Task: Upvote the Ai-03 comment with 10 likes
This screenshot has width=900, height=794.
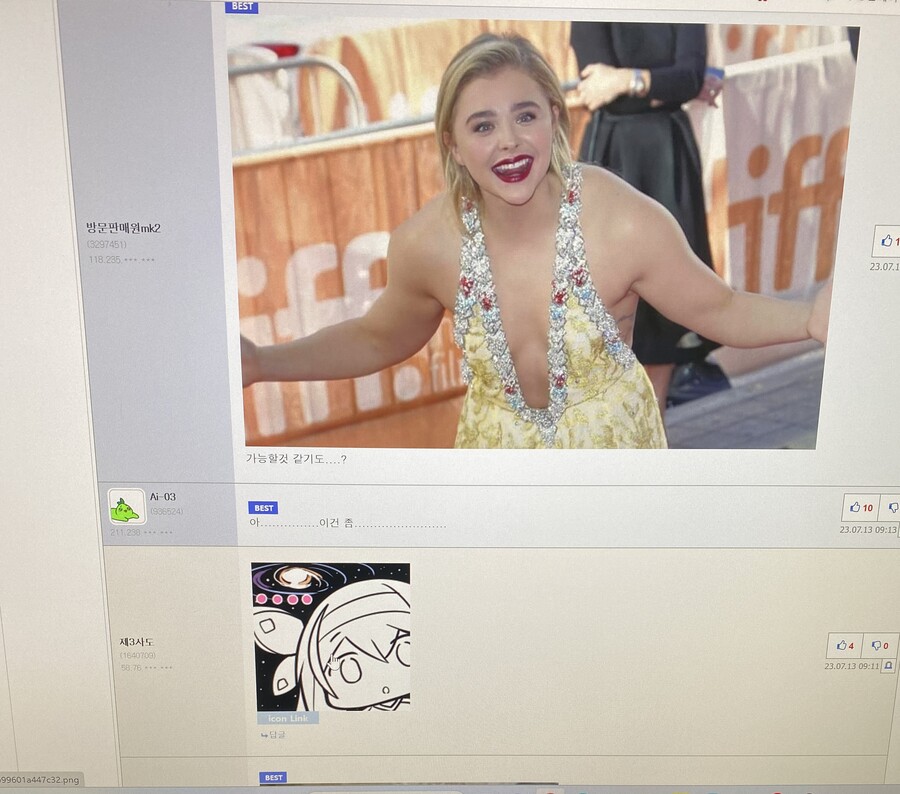Action: pos(859,508)
